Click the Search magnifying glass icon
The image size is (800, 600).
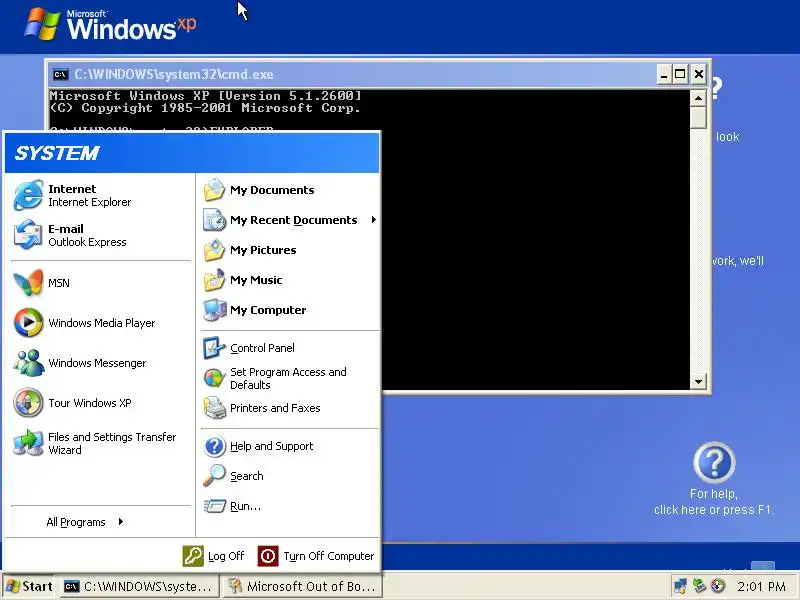click(x=214, y=476)
